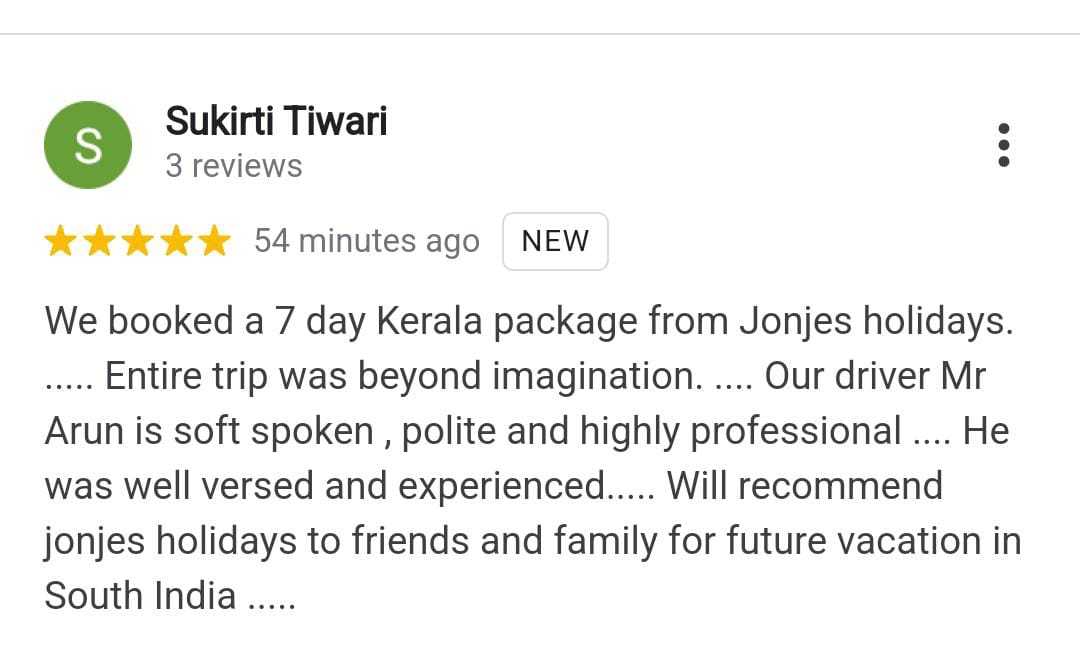Click the words "Will recommend"

pyautogui.click(x=804, y=487)
